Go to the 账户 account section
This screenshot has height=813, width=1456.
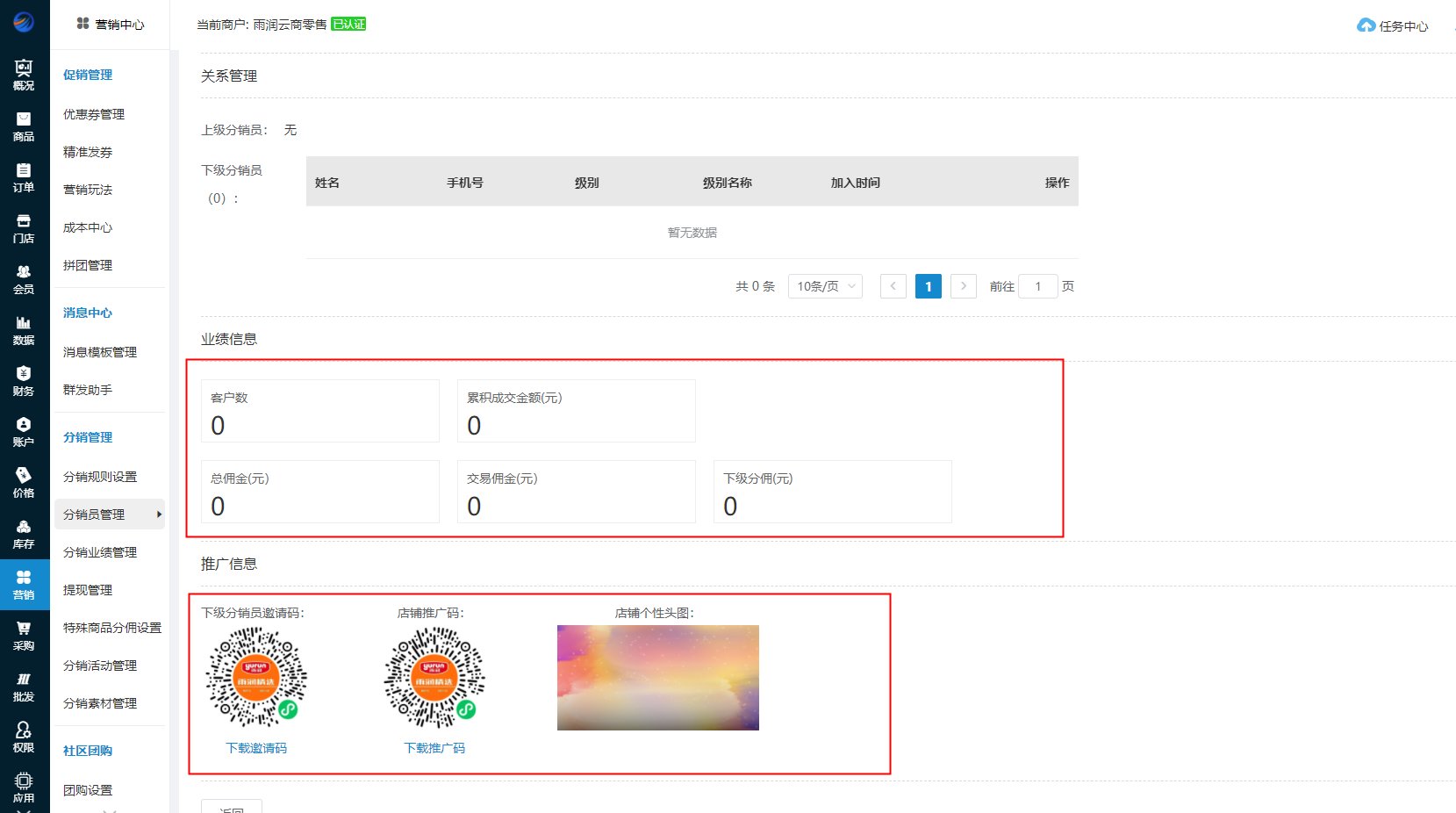pos(24,431)
